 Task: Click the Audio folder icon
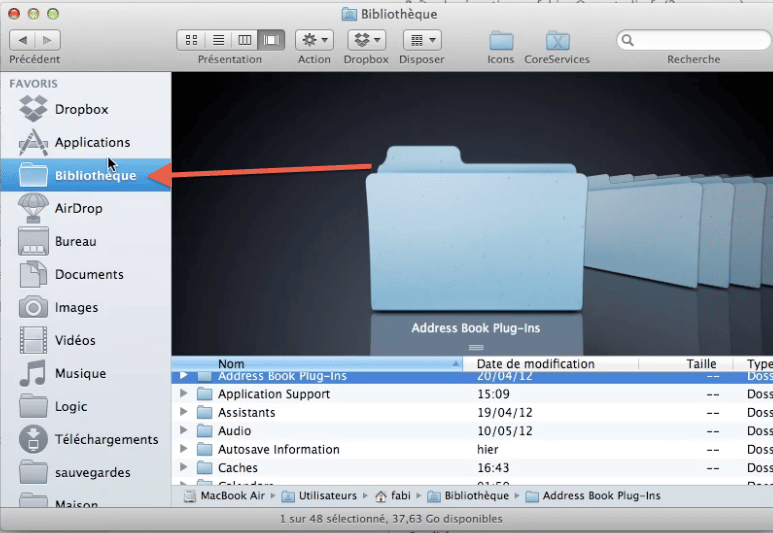[204, 430]
